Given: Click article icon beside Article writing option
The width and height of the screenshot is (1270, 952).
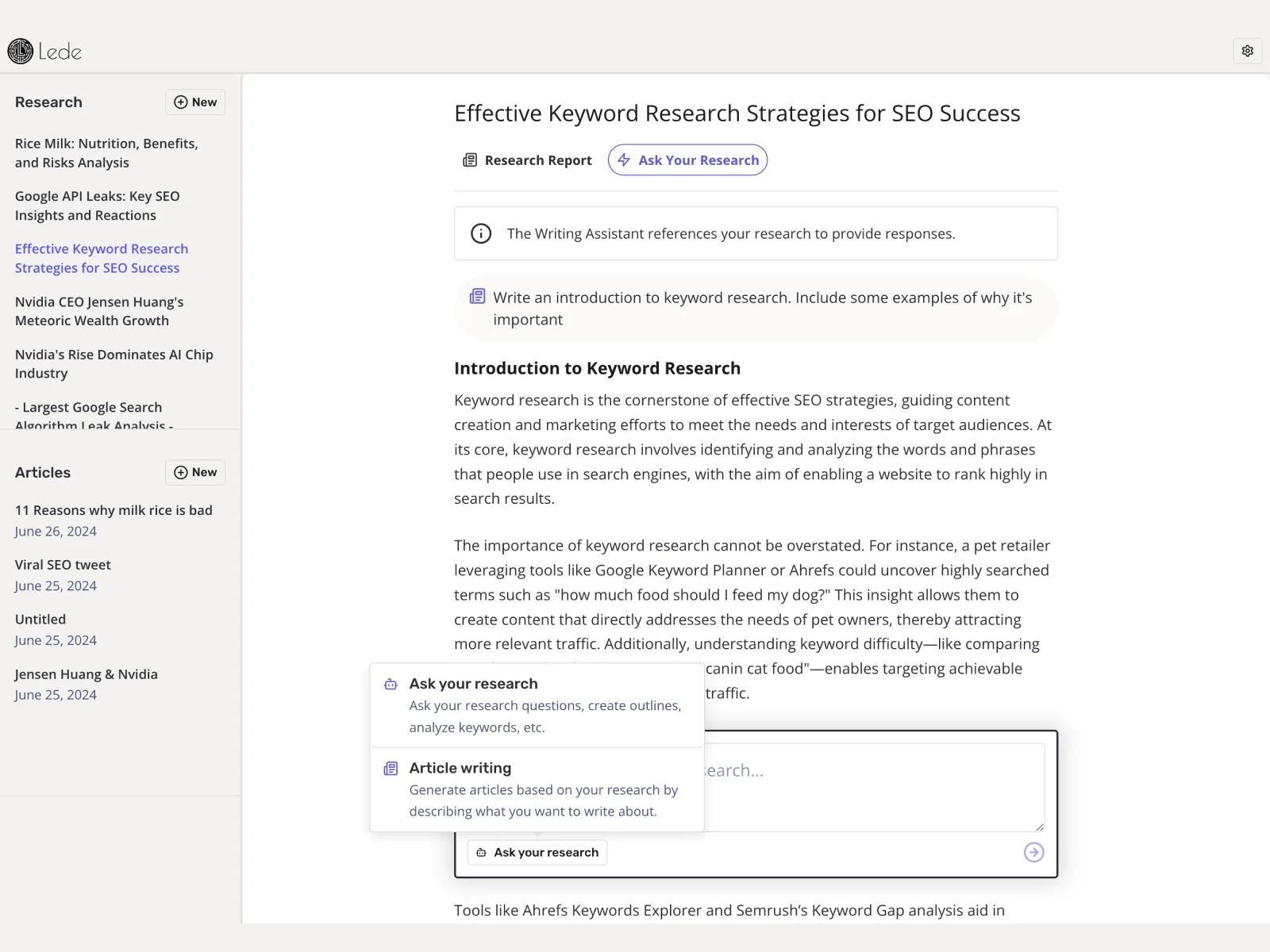Looking at the screenshot, I should (391, 768).
